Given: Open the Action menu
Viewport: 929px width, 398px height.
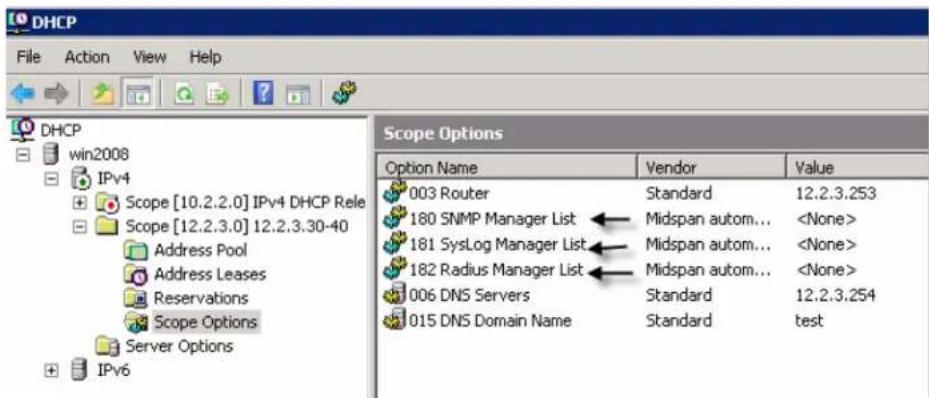Looking at the screenshot, I should (x=87, y=57).
